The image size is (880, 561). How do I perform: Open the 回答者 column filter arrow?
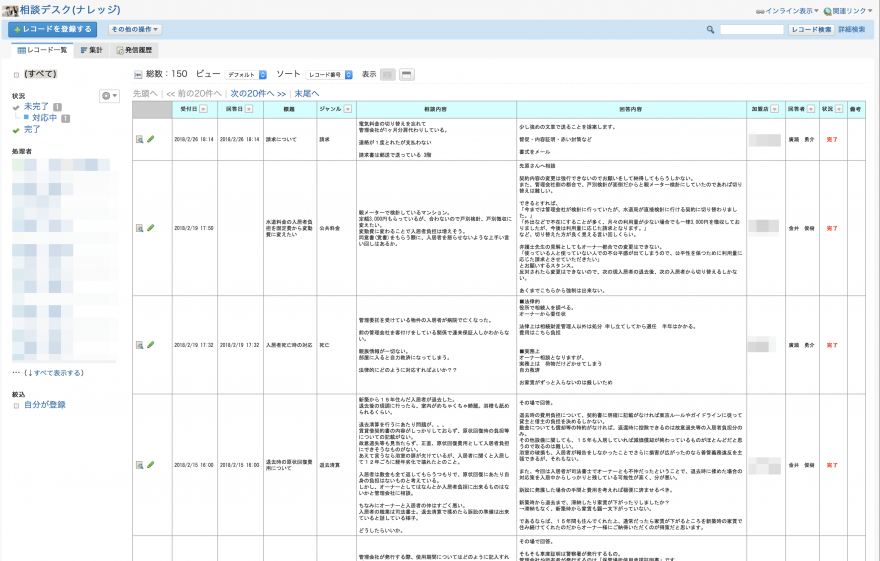coord(811,109)
